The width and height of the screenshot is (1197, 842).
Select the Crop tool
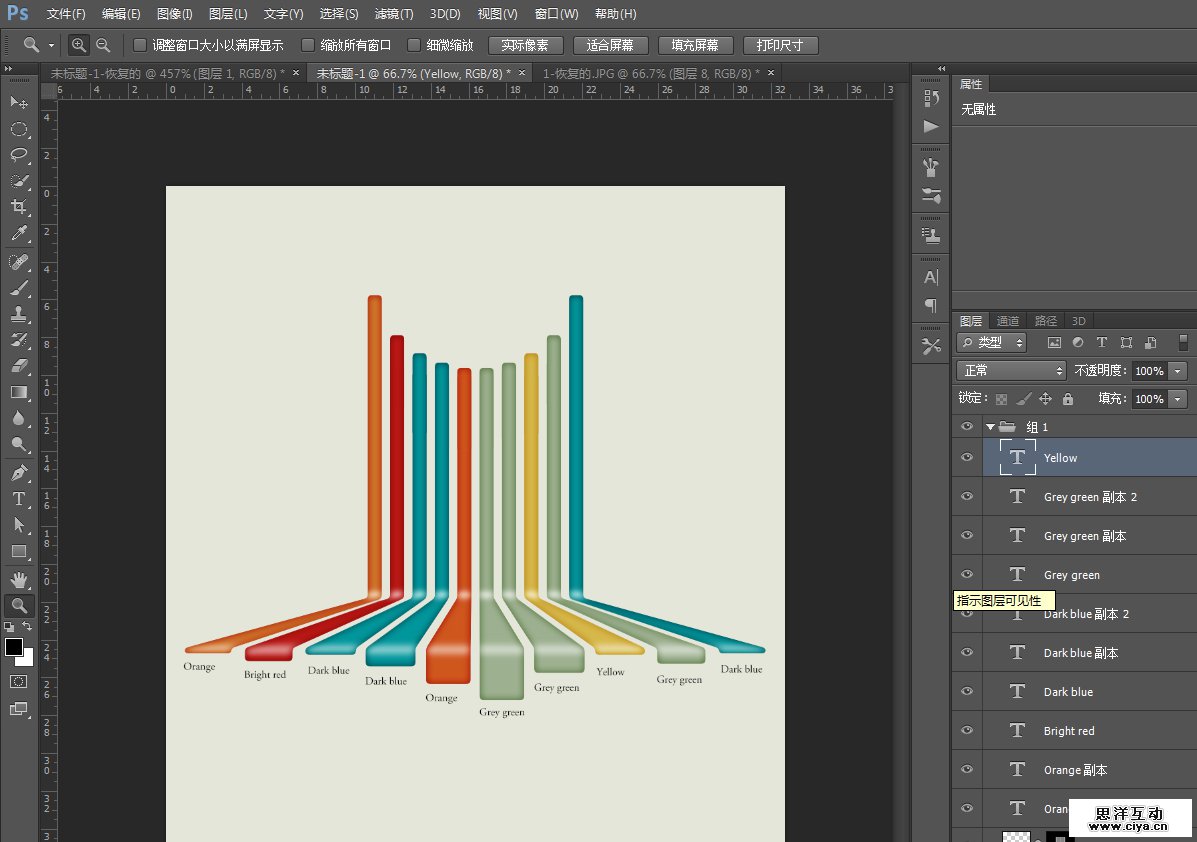point(19,207)
